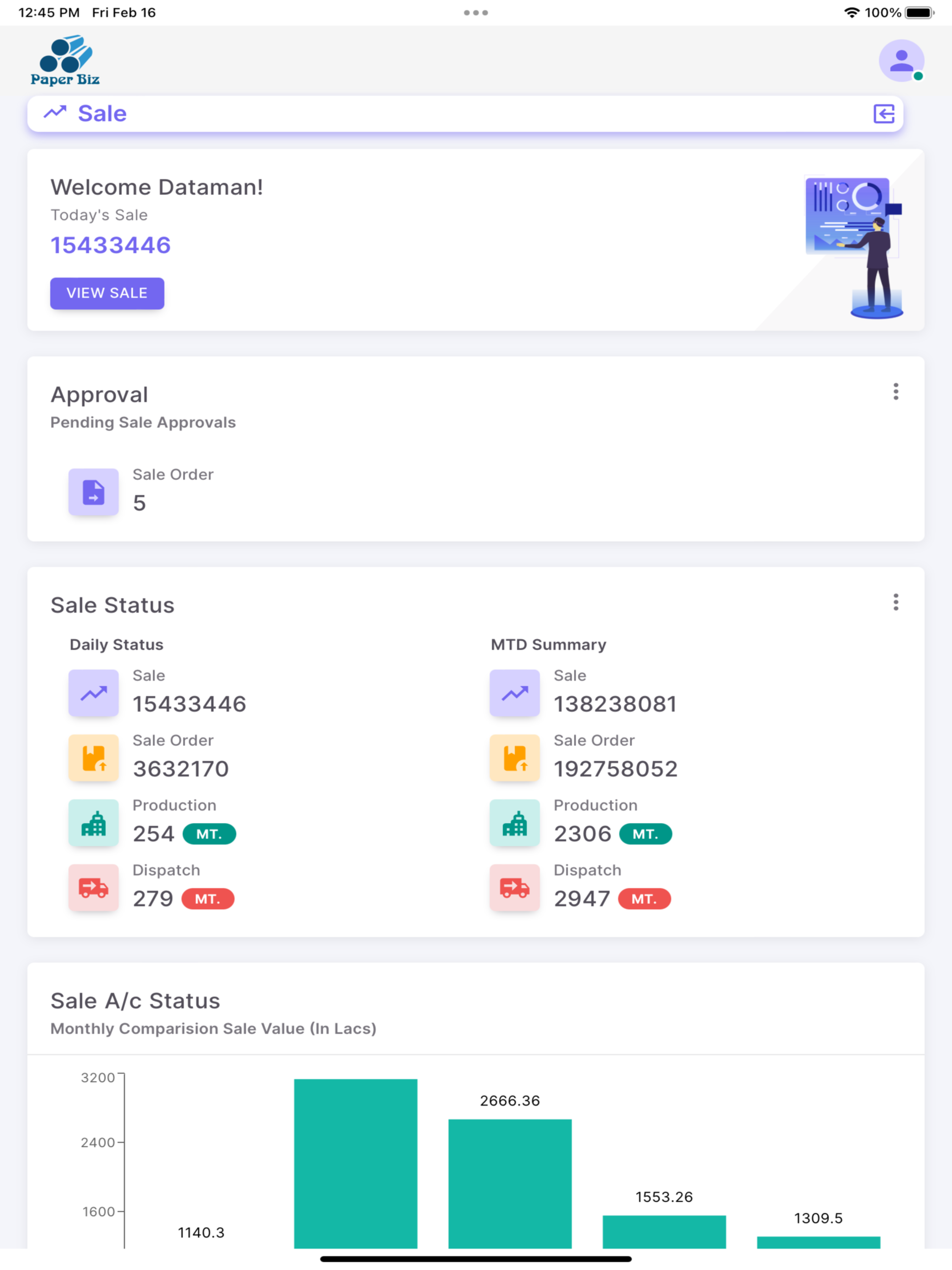Open the Approval card three-dot menu
The height and width of the screenshot is (1270, 952).
895,391
